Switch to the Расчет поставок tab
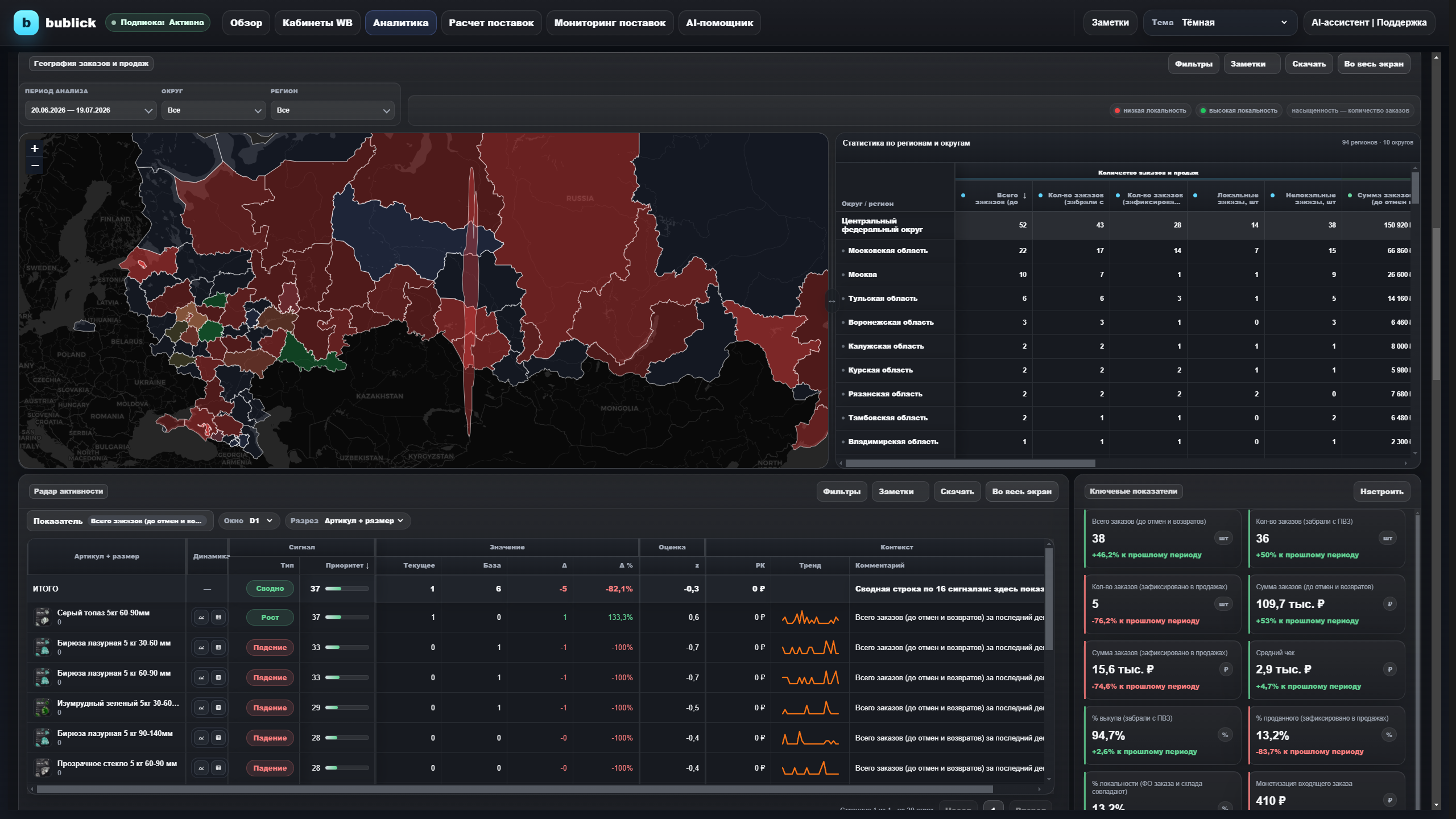This screenshot has height=819, width=1456. click(491, 23)
